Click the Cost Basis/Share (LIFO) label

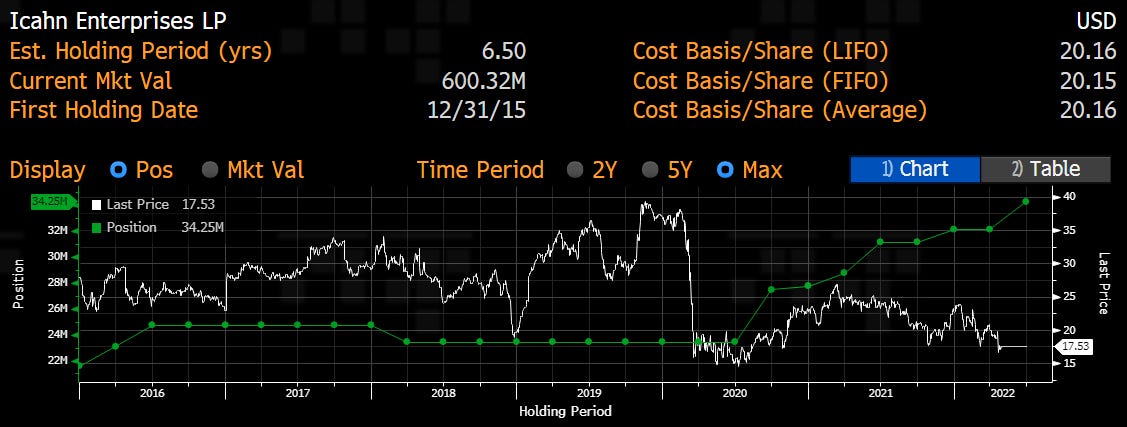(760, 51)
